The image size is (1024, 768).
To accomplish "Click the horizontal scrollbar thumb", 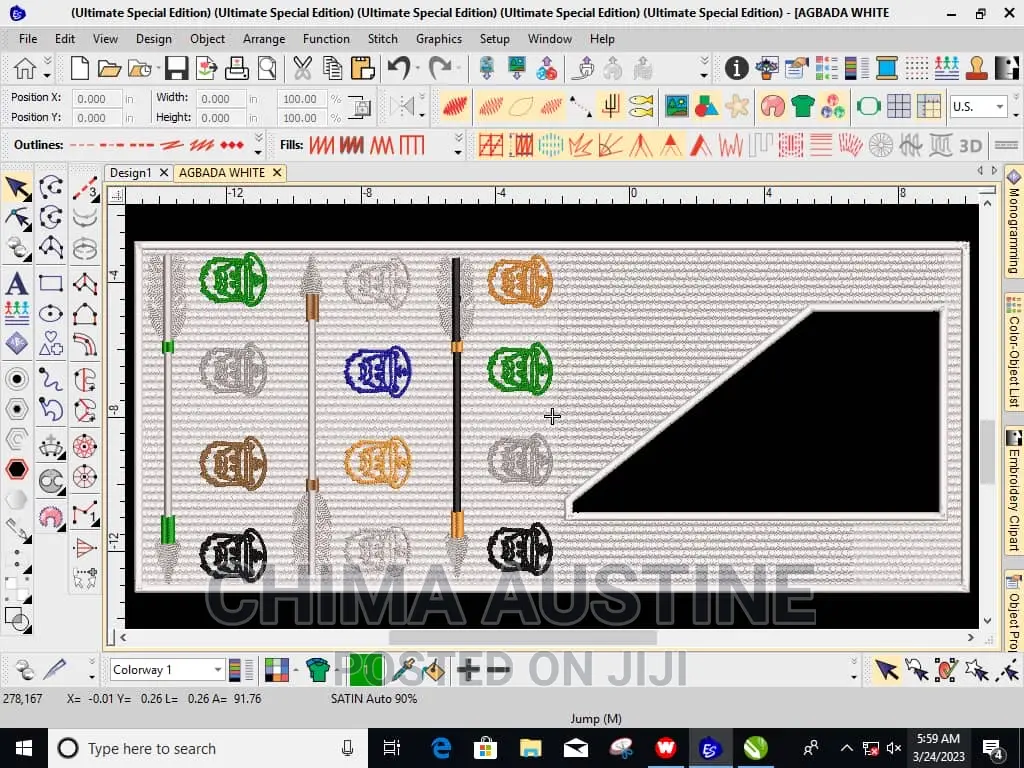I will (522, 637).
